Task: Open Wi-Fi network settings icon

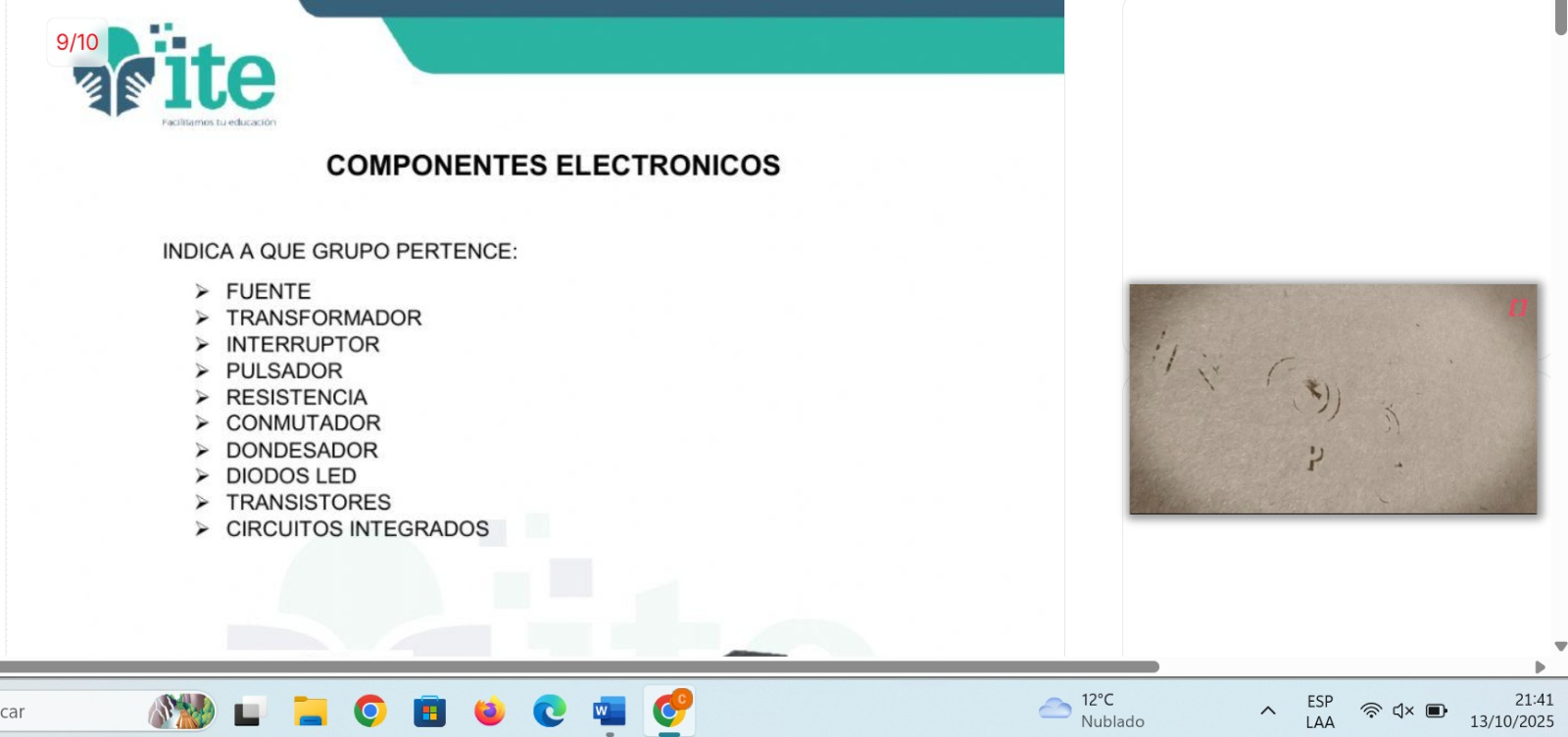Action: coord(1371,711)
